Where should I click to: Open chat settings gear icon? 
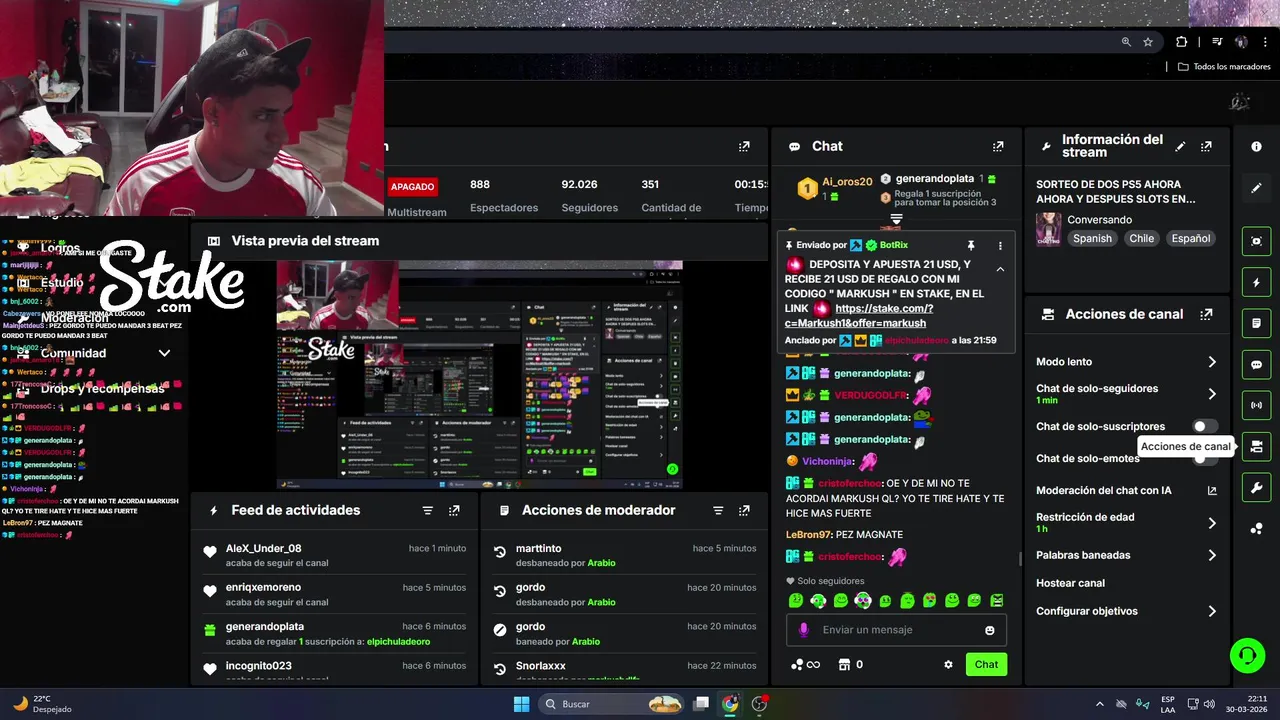point(948,664)
